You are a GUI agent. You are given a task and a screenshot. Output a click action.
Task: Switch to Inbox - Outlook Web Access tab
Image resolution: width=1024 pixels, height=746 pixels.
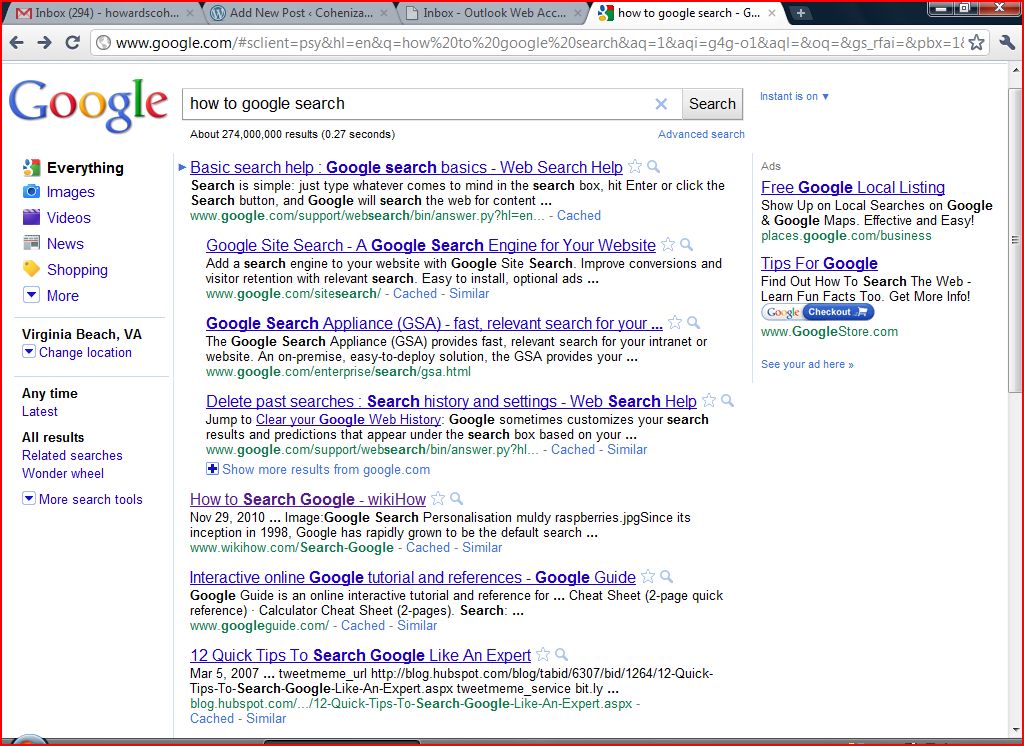tap(494, 12)
